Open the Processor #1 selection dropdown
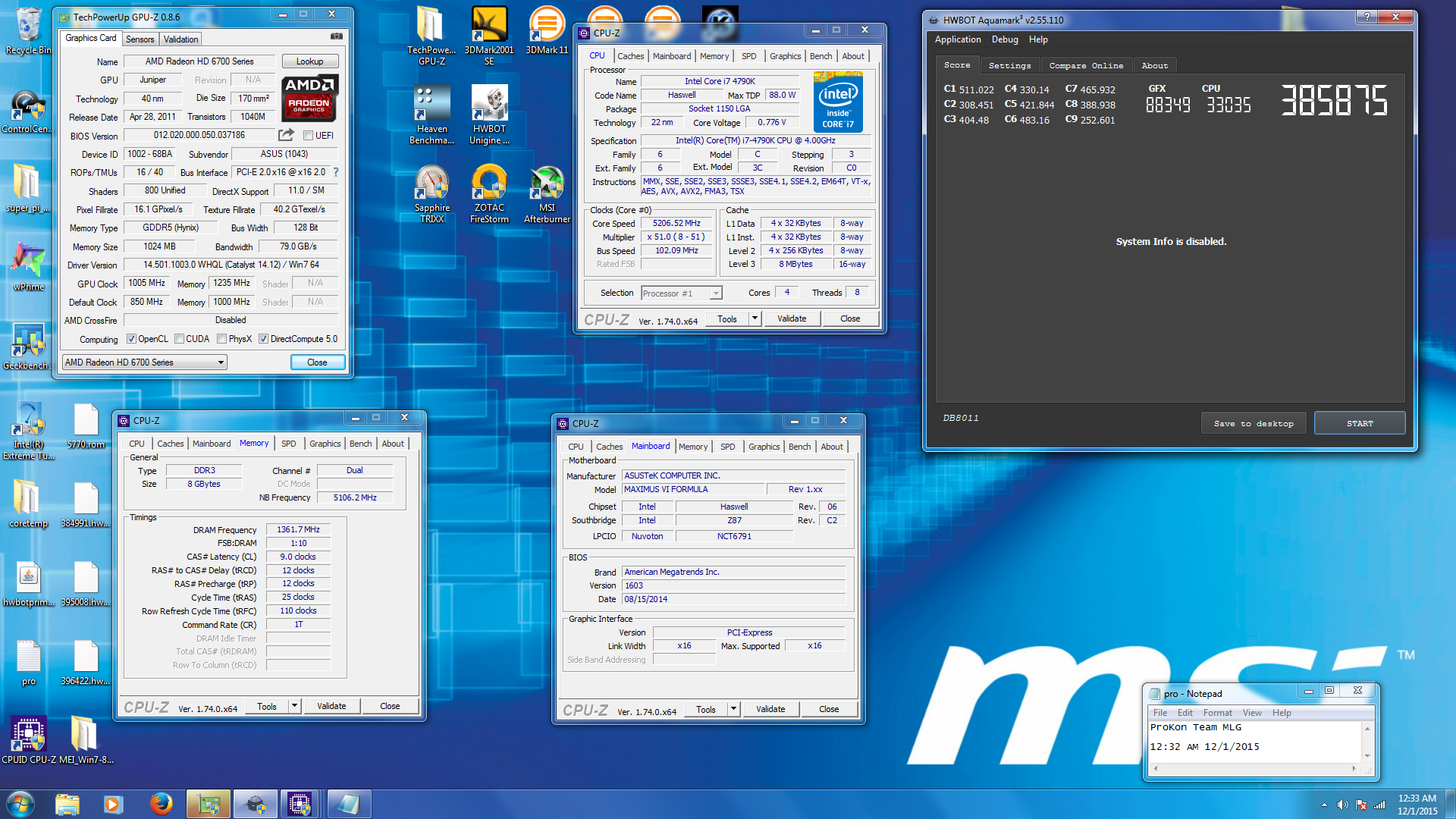The height and width of the screenshot is (819, 1456). (681, 293)
